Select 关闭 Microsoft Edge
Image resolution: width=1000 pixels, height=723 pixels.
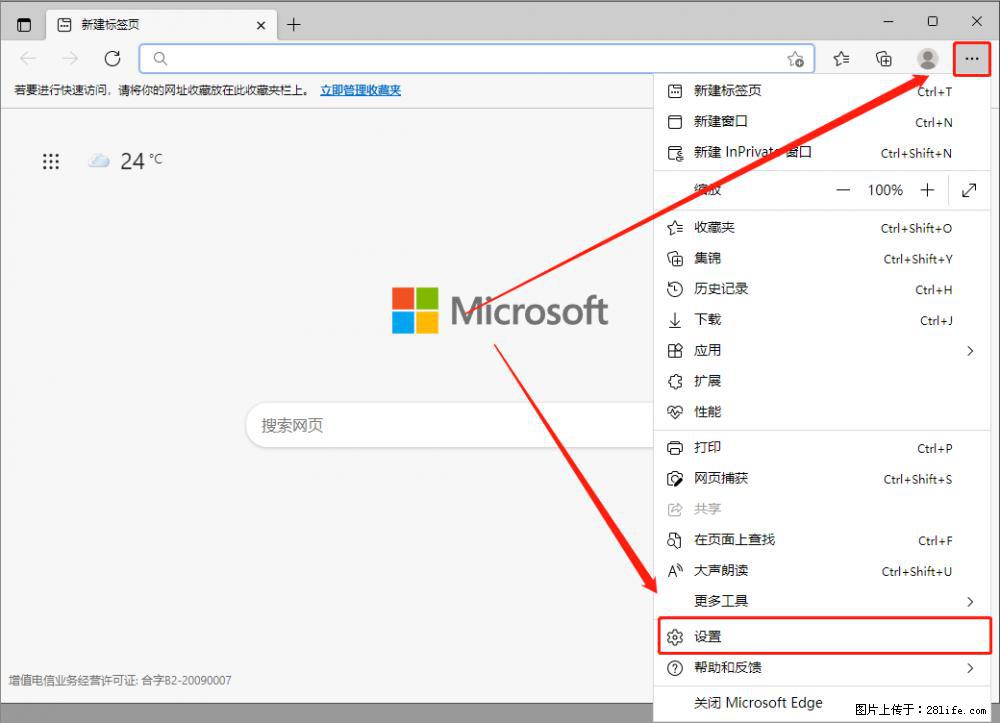point(757,702)
